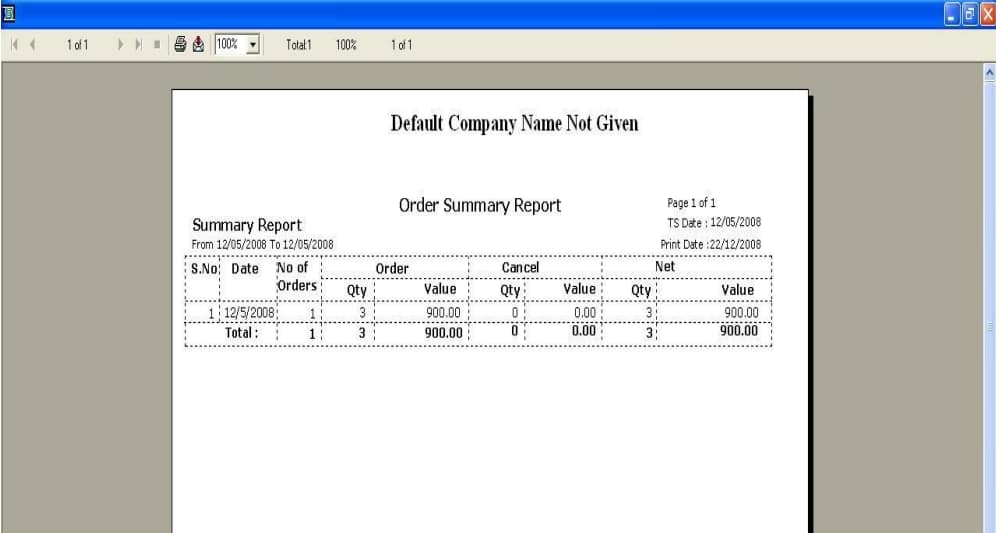Jump to the last report page
Screen dimensions: 996x533
pos(140,45)
